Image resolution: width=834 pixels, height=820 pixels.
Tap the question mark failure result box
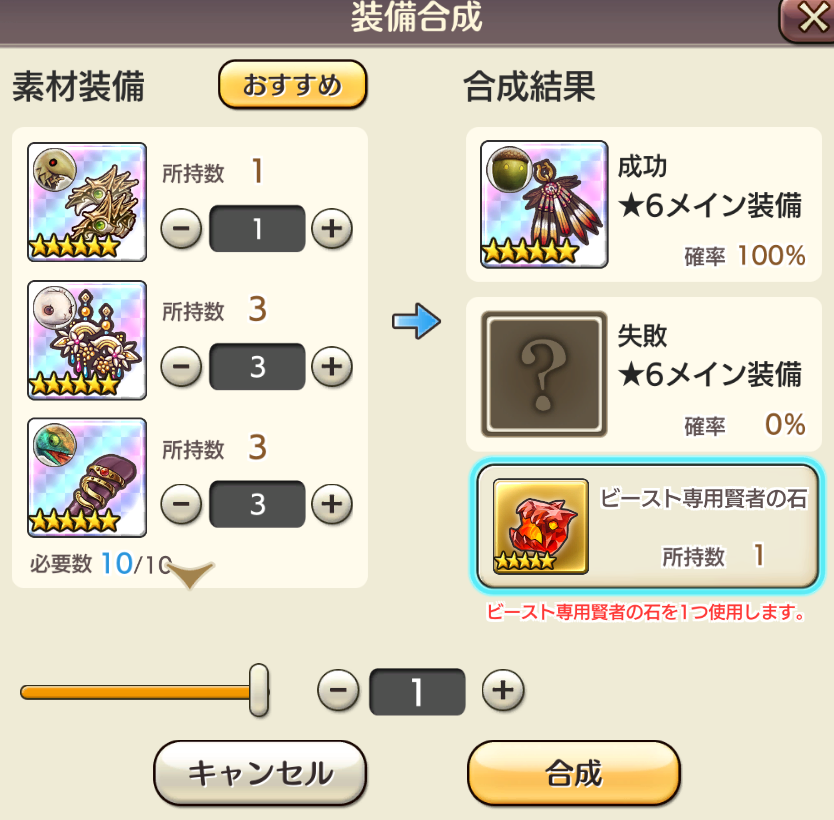pos(544,374)
